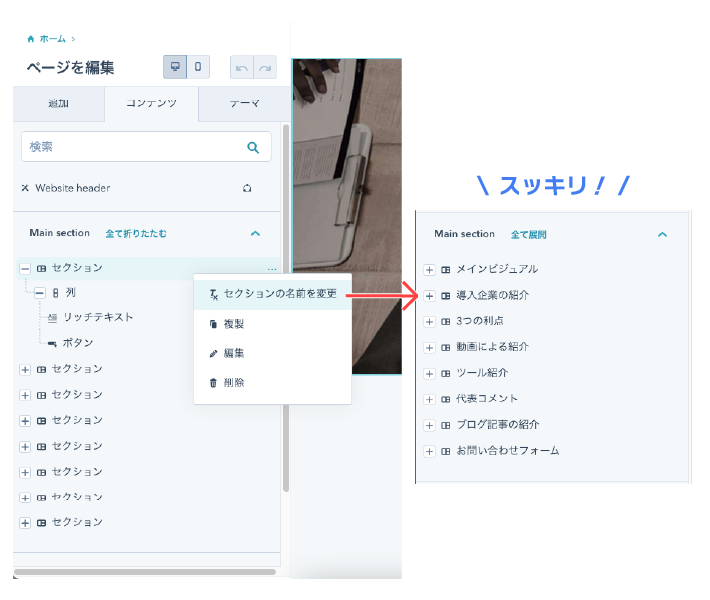Click the redo arrow button
Screen dimensions: 710x600
[x=265, y=67]
